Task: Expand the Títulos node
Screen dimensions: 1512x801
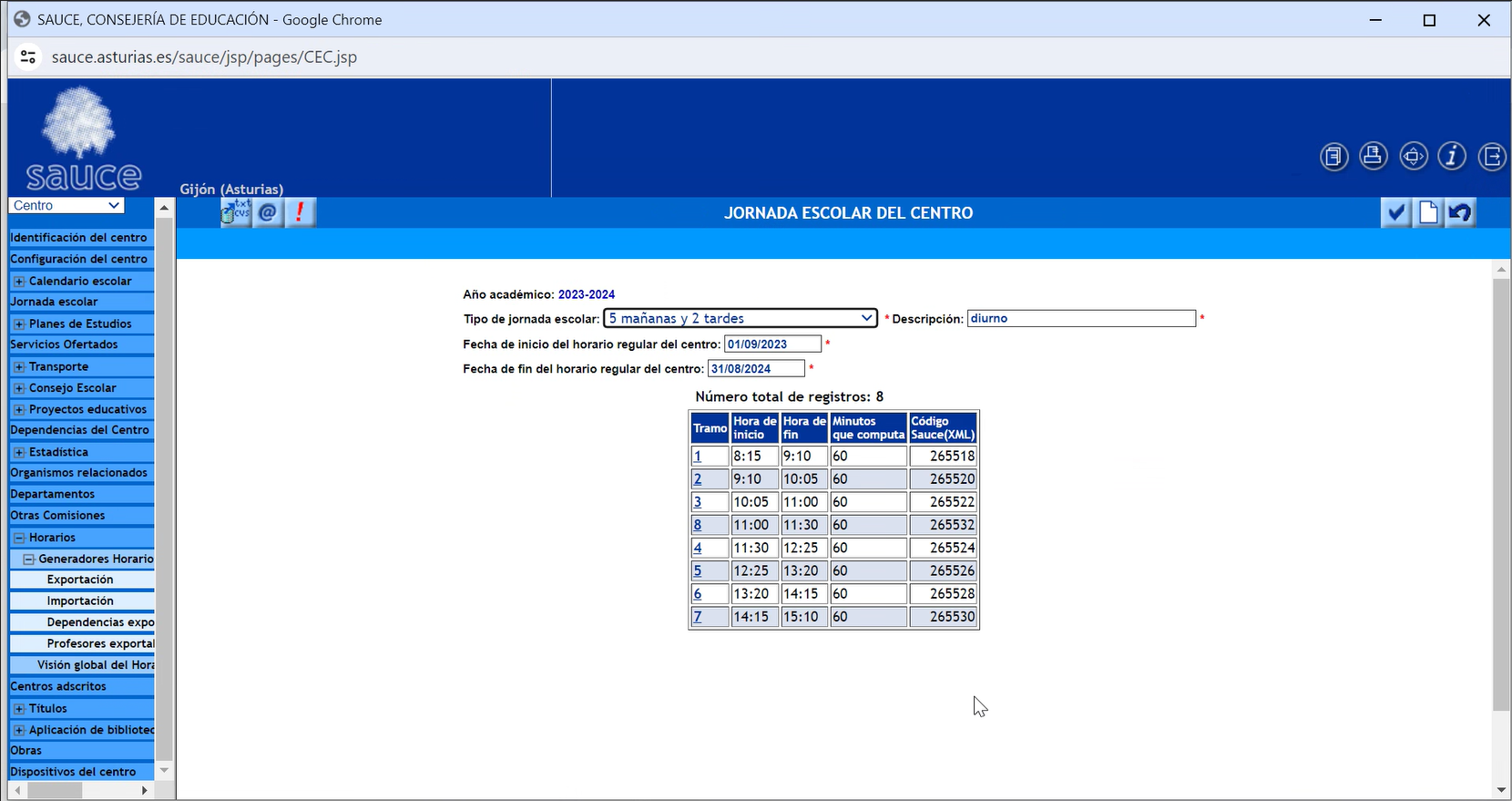Action: point(19,709)
